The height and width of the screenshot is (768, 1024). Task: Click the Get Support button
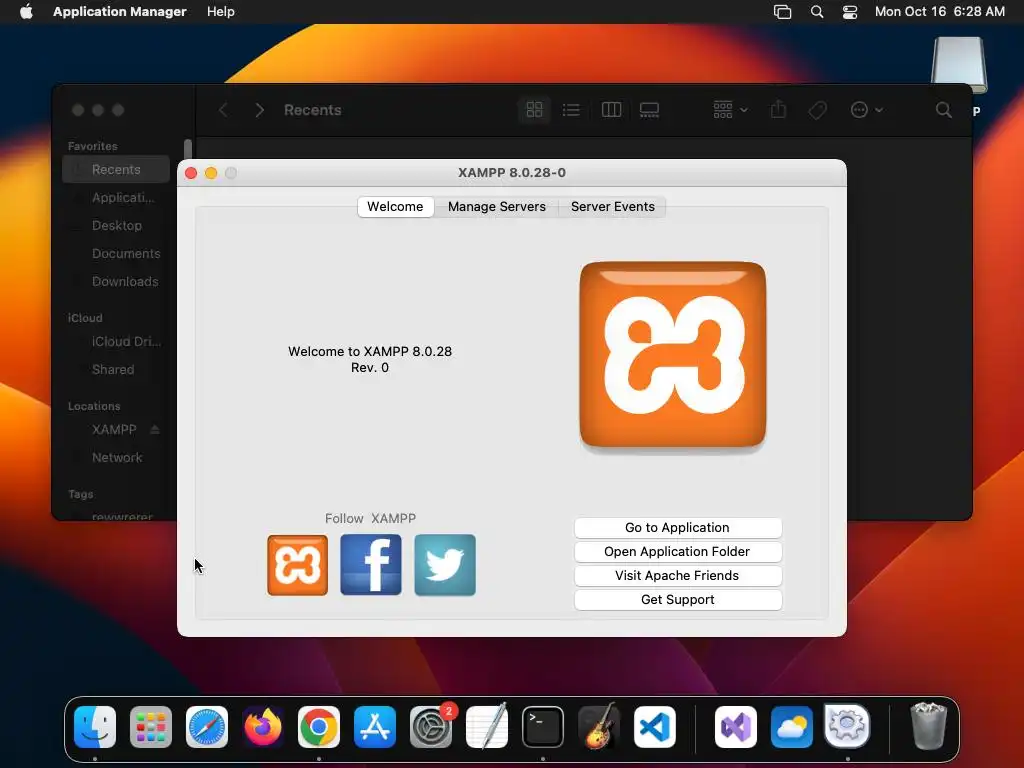click(678, 600)
